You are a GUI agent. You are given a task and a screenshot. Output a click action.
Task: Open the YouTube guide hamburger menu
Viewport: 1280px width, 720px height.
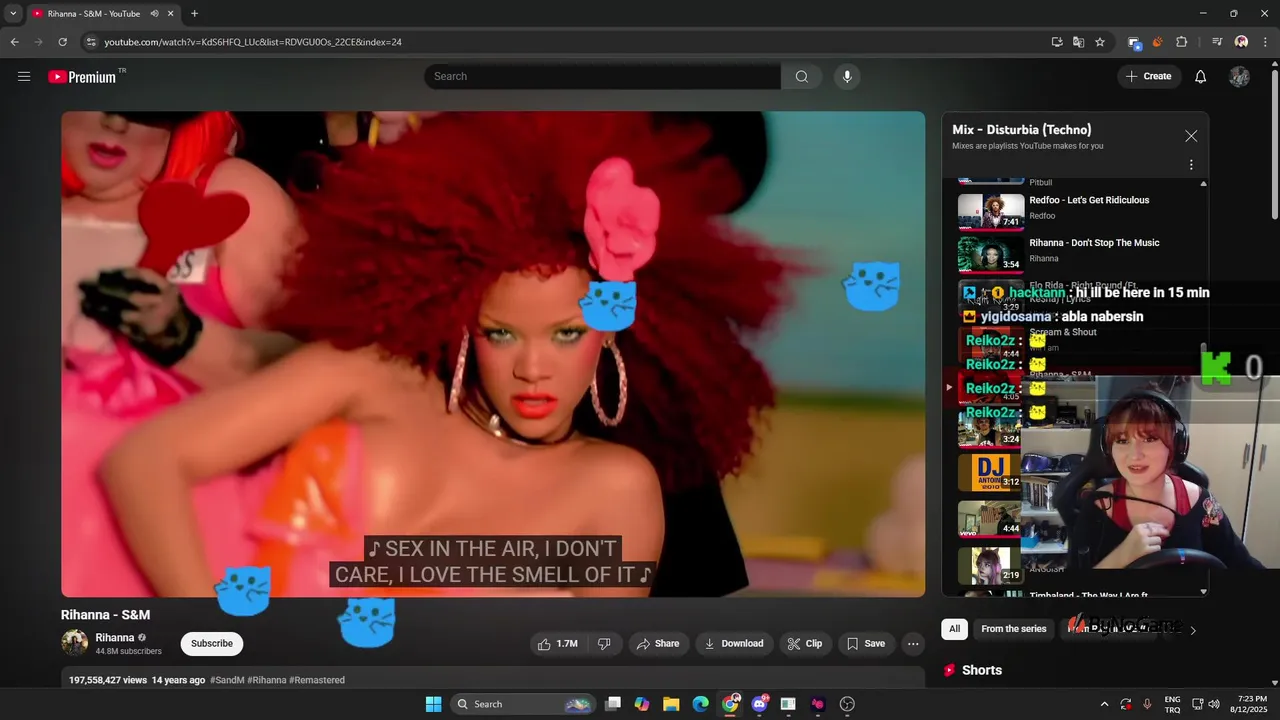24,76
